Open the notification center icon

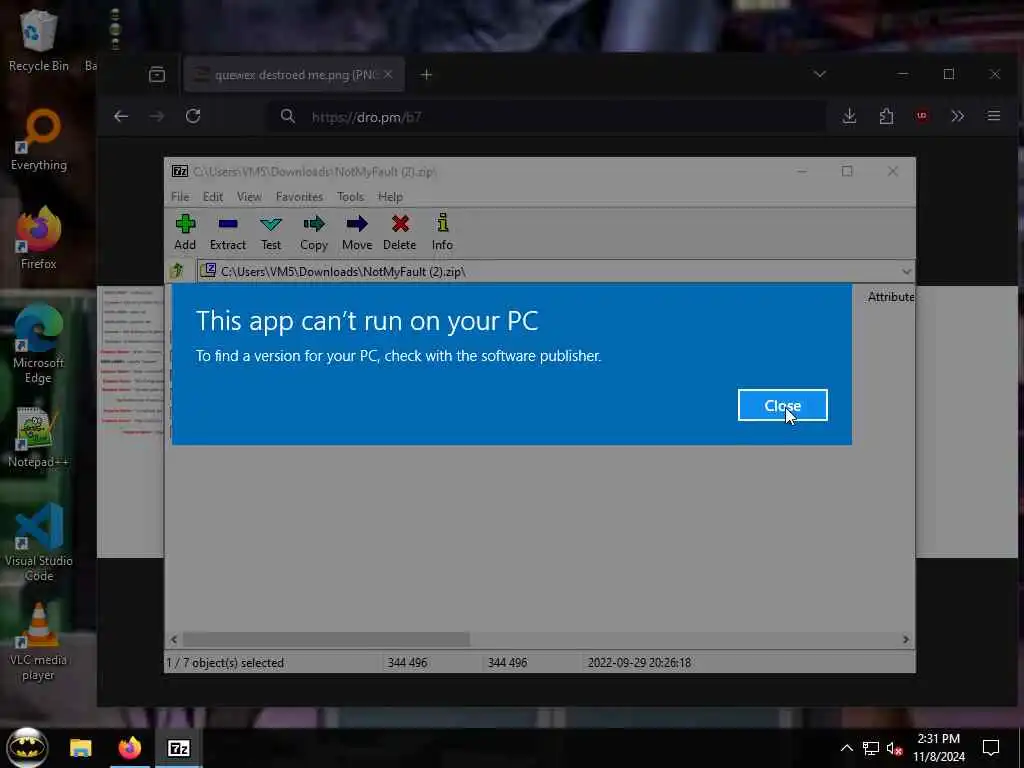[x=991, y=748]
